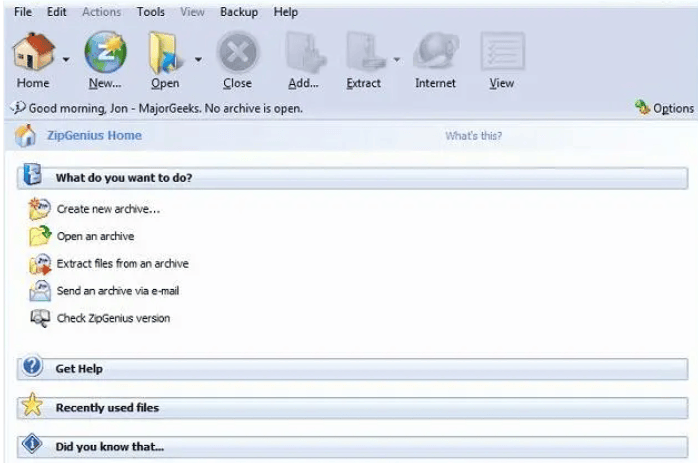Click the Home house toolbar icon
The height and width of the screenshot is (463, 698).
point(33,52)
